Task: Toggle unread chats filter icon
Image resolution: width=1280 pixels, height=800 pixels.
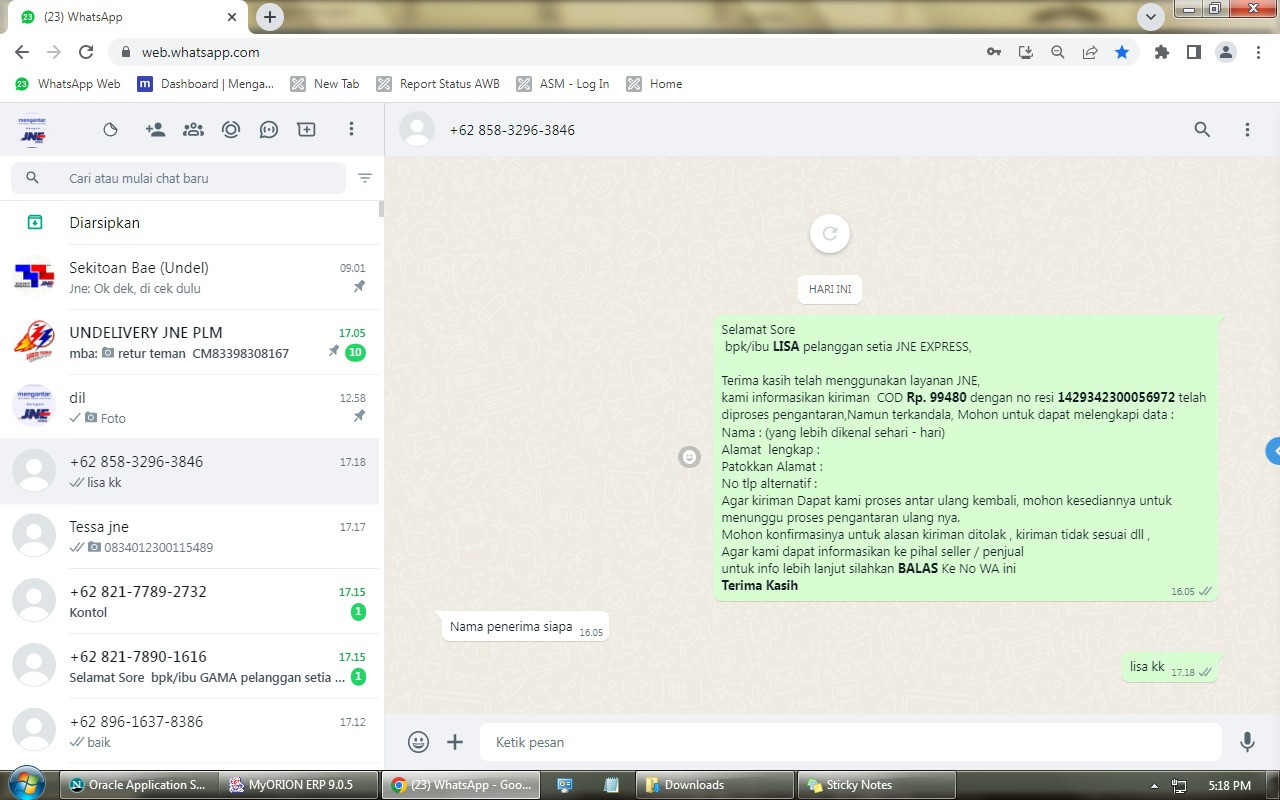Action: [365, 178]
